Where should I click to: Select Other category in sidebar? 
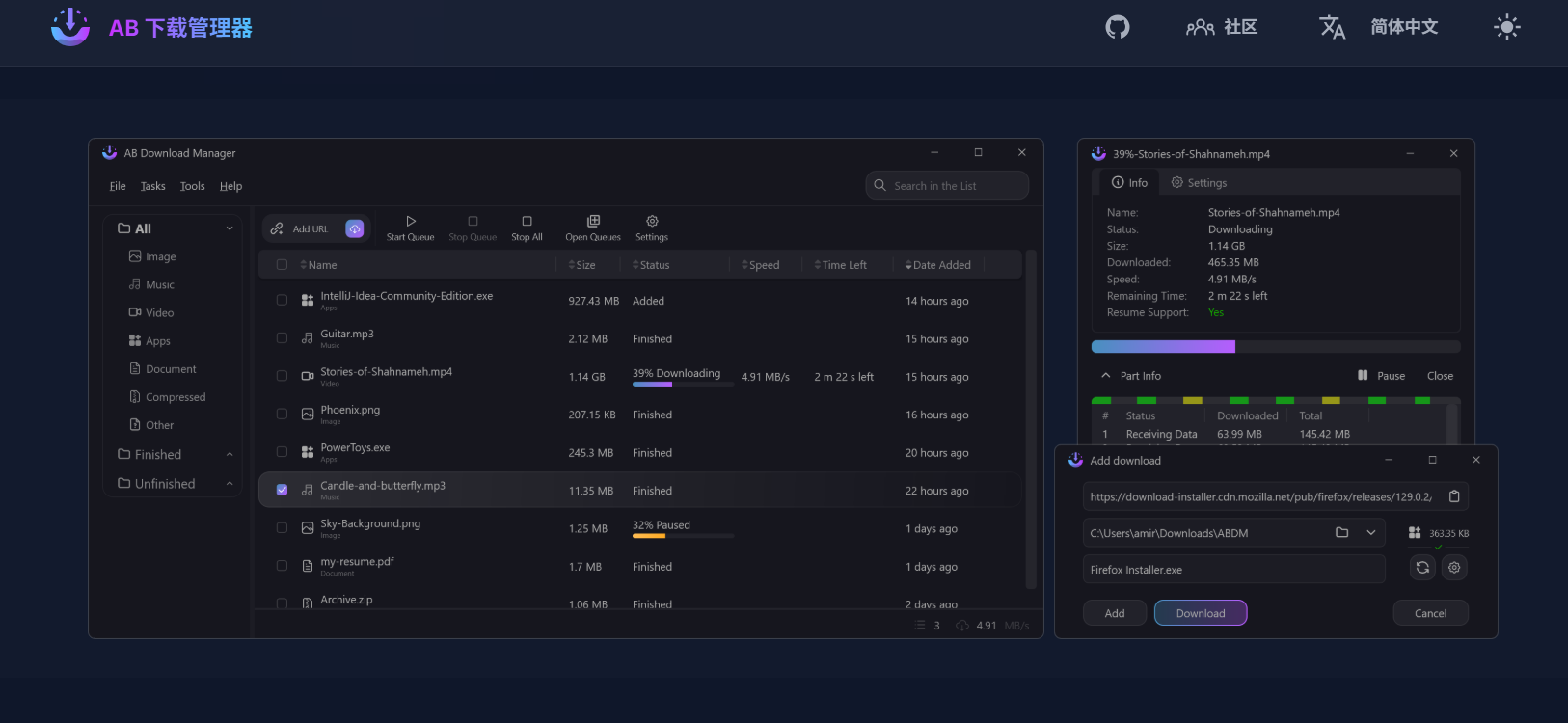tap(151, 424)
